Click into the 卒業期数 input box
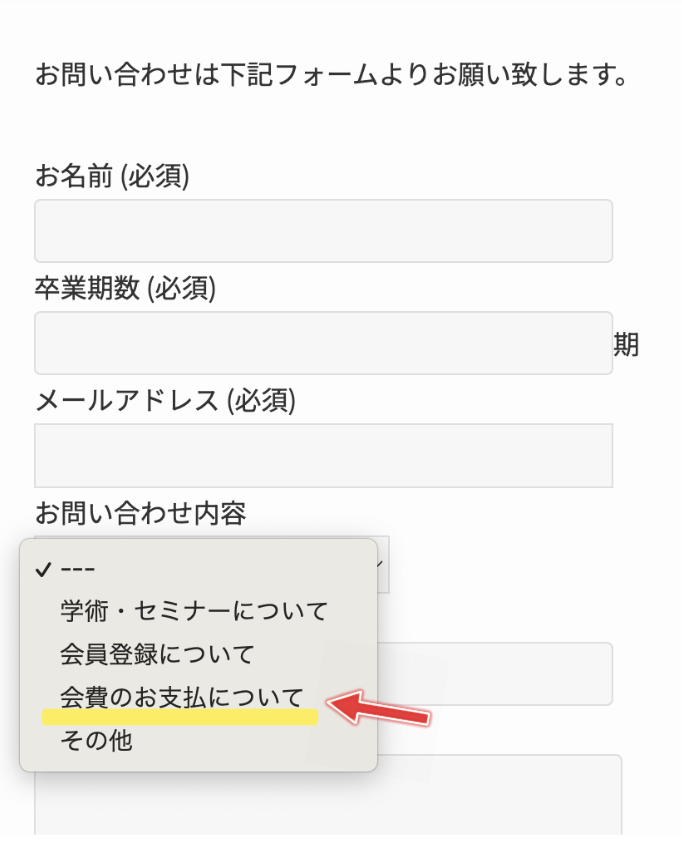The width and height of the screenshot is (682, 846). tap(323, 343)
